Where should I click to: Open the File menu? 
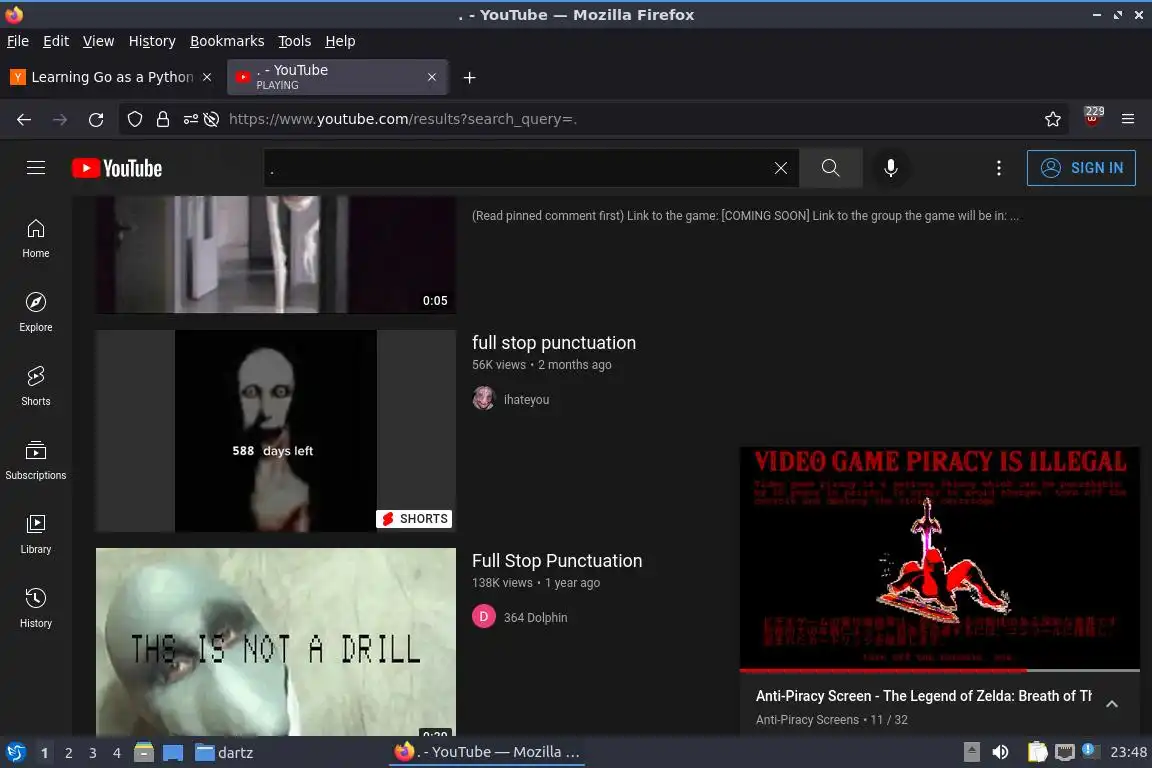pos(18,41)
